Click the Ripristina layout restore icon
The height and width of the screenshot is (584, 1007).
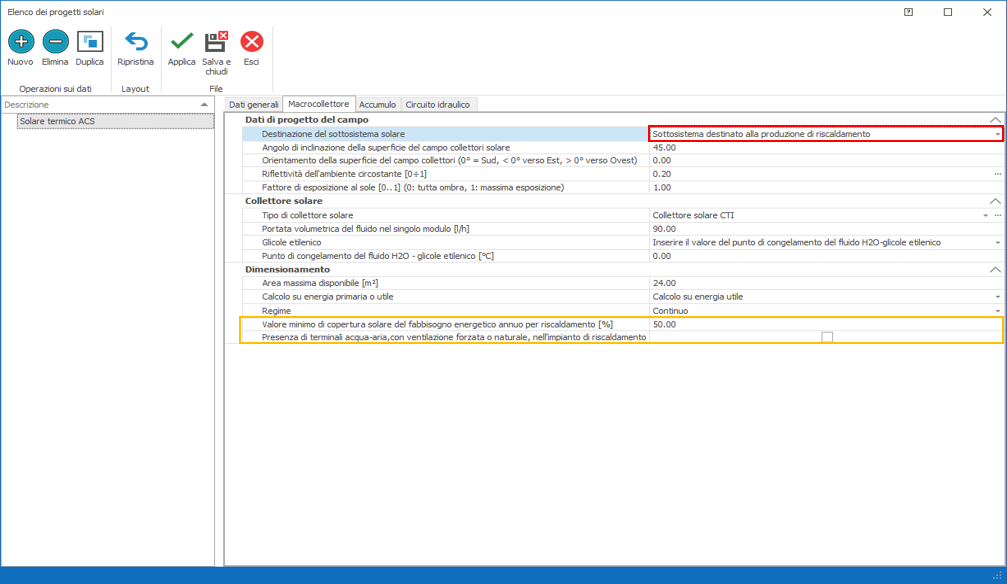(135, 42)
